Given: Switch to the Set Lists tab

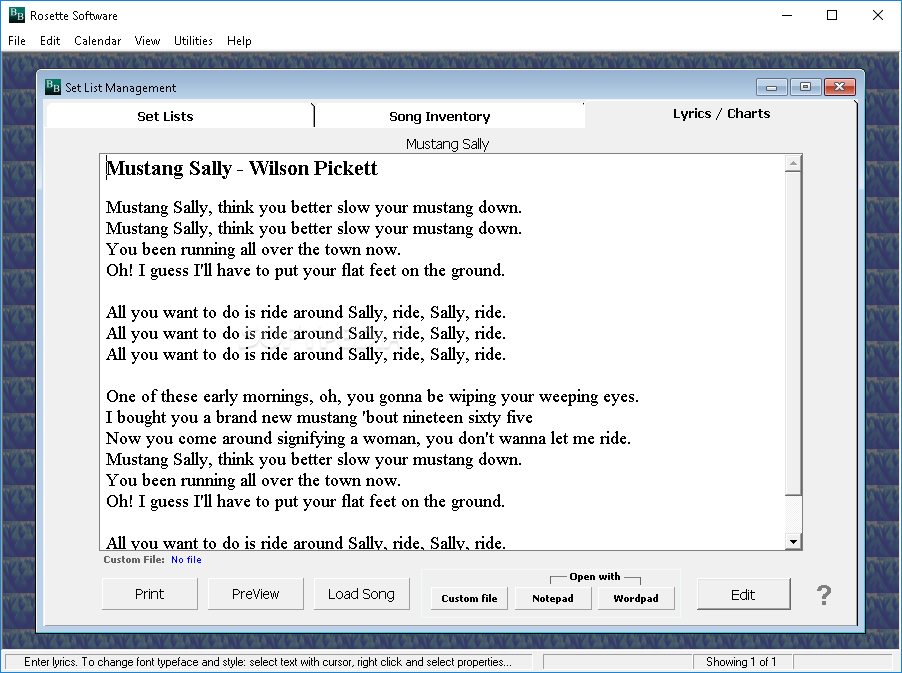Looking at the screenshot, I should click(x=180, y=116).
